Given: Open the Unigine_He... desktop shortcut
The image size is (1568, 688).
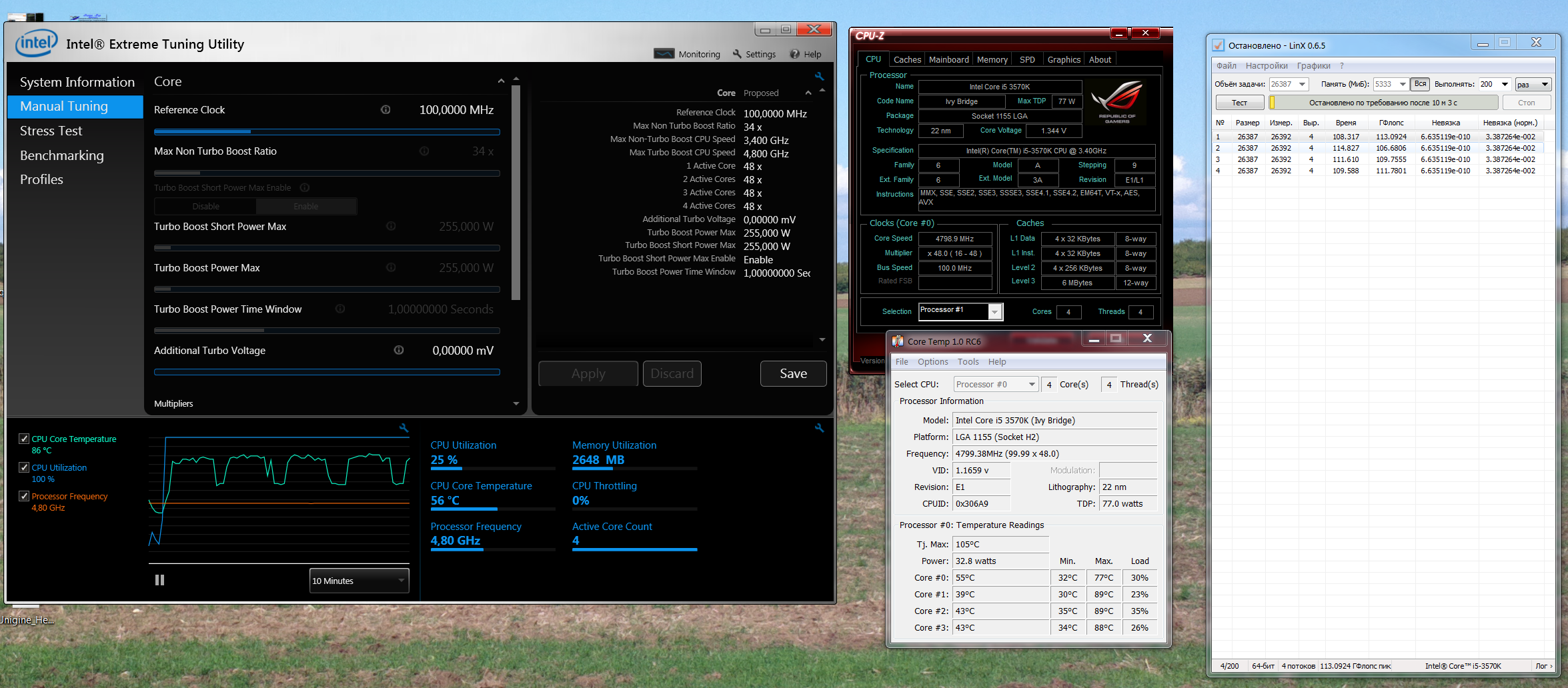Looking at the screenshot, I should (27, 613).
